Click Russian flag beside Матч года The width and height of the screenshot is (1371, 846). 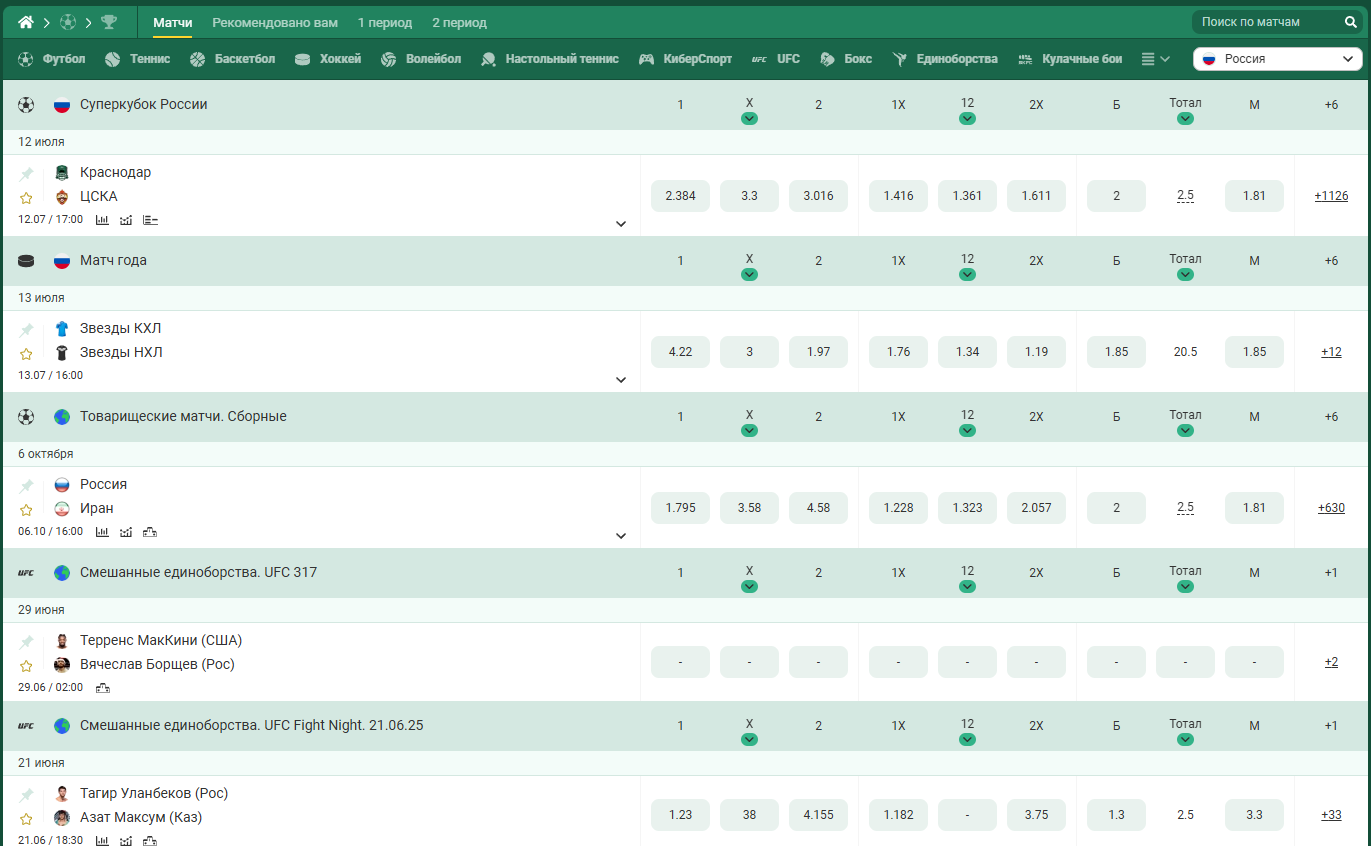[x=62, y=261]
